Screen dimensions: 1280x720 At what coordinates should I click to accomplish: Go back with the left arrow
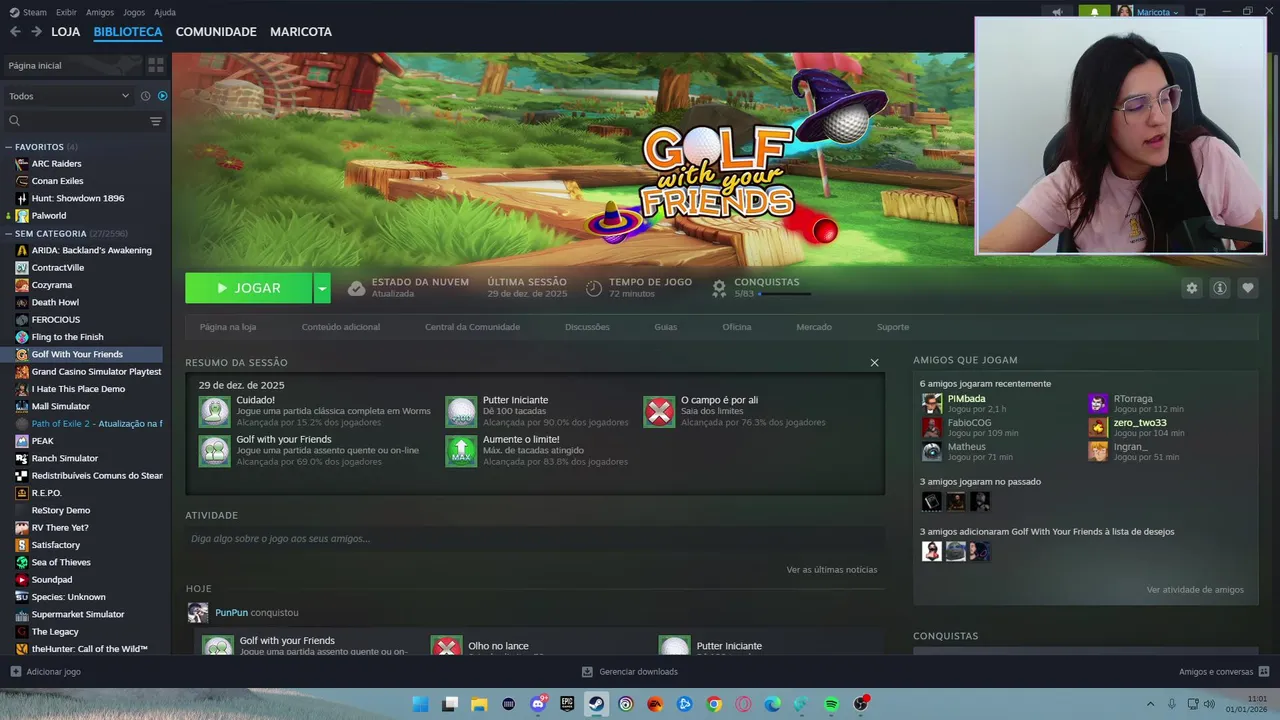coord(15,32)
